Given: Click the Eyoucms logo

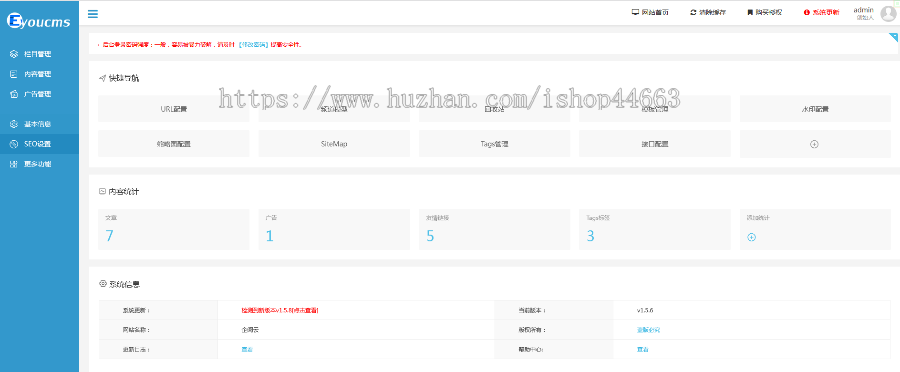Looking at the screenshot, I should pos(38,22).
